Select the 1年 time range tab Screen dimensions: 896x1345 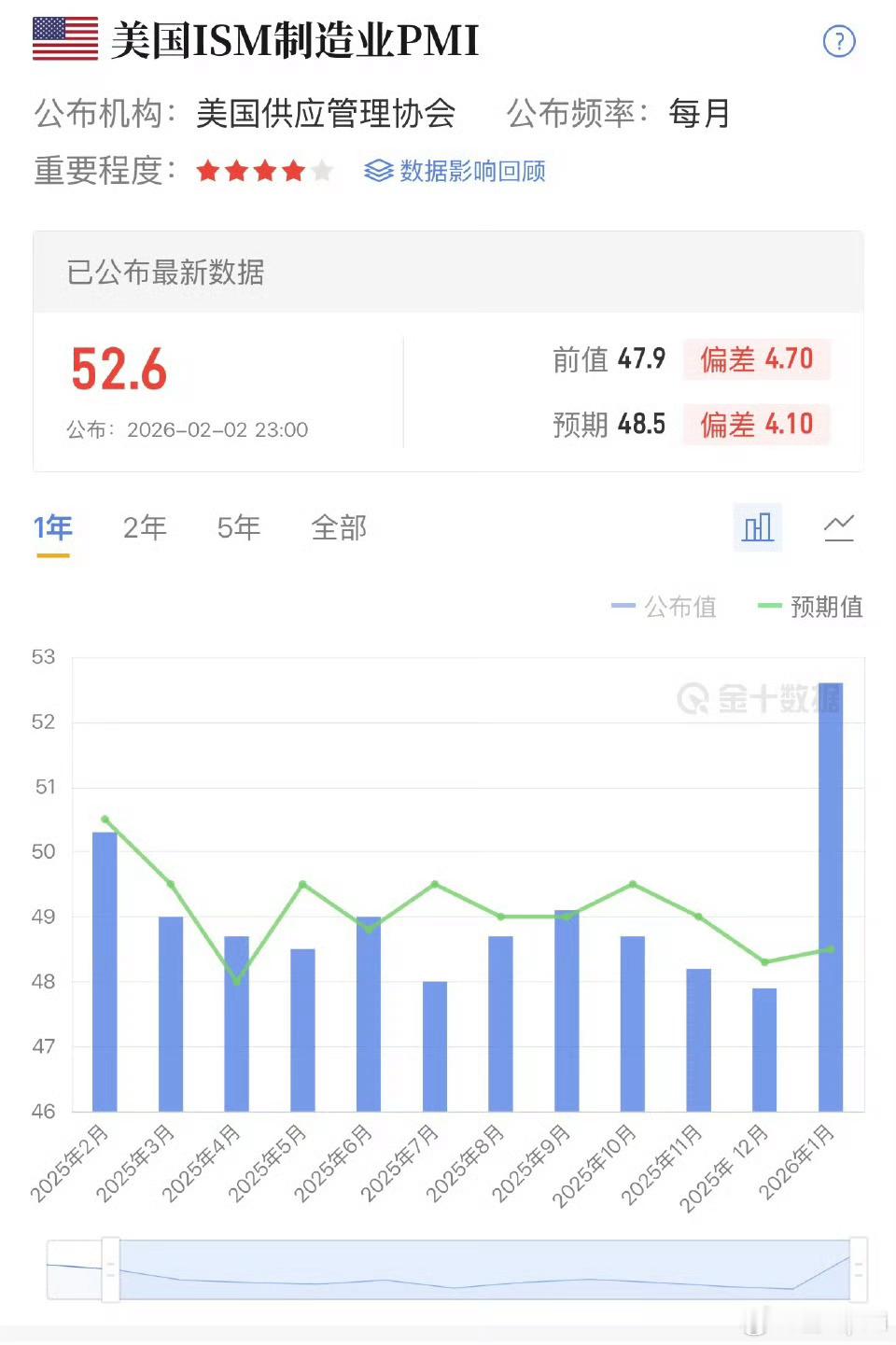(x=53, y=527)
